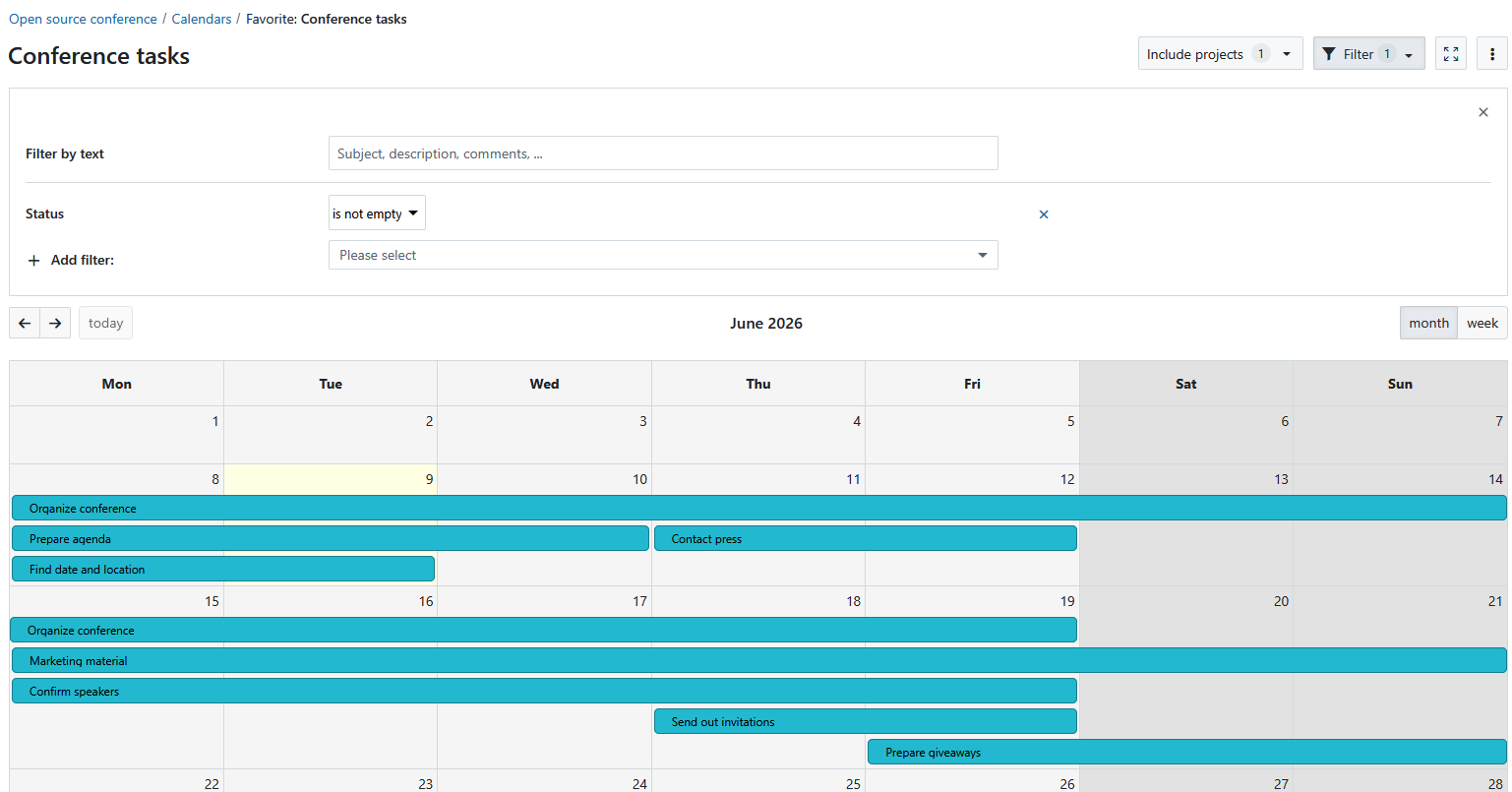Click the fullscreen zen mode icon
The image size is (1512, 792).
(1451, 54)
